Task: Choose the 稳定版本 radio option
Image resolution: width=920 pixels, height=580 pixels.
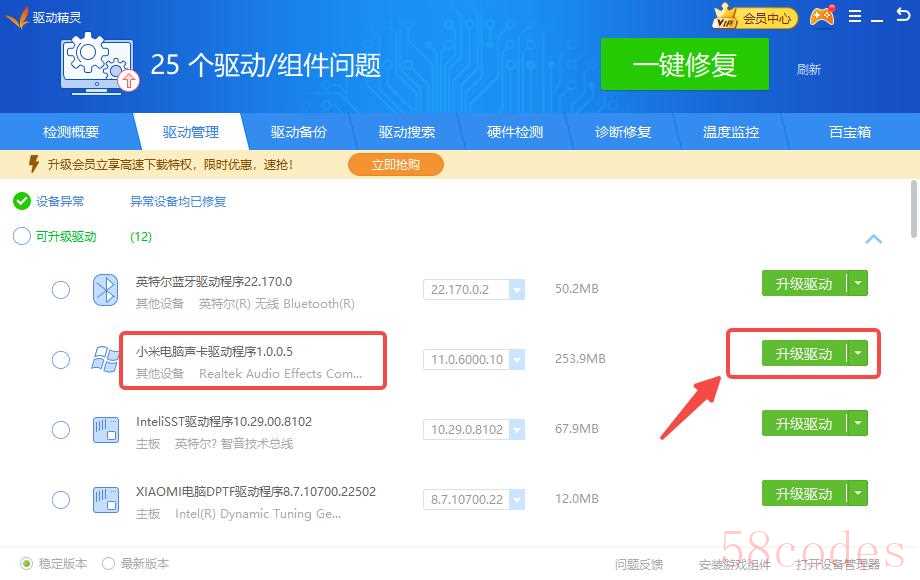Action: [x=26, y=564]
